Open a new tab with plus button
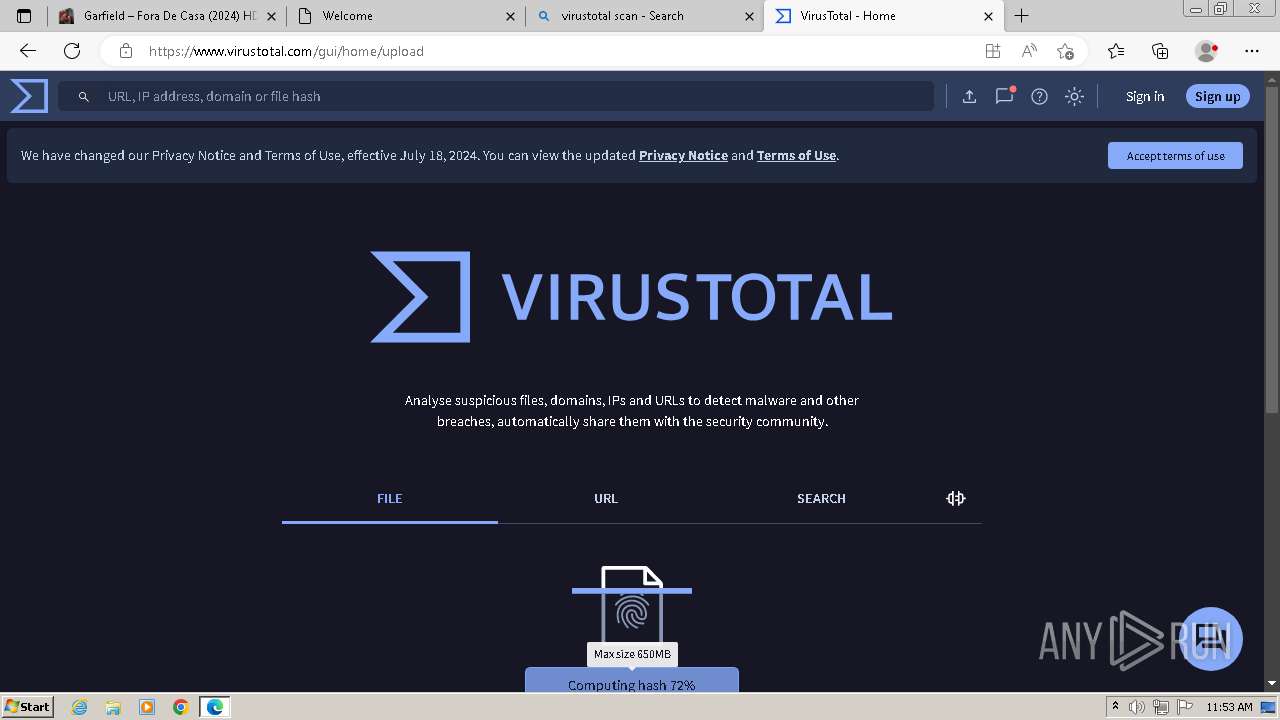1280x720 pixels. tap(1021, 16)
